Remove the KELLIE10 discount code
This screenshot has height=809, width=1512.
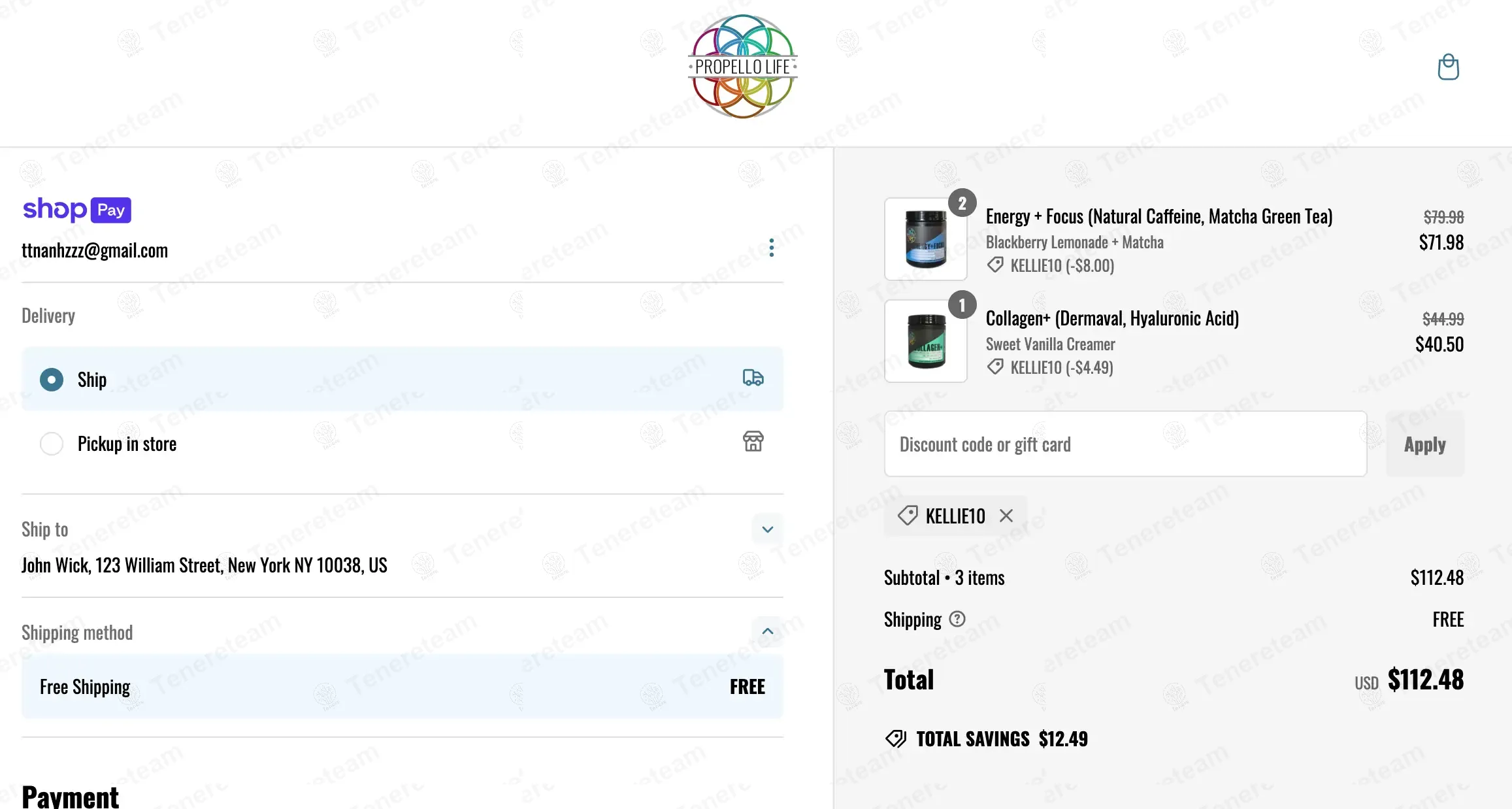coord(1006,516)
